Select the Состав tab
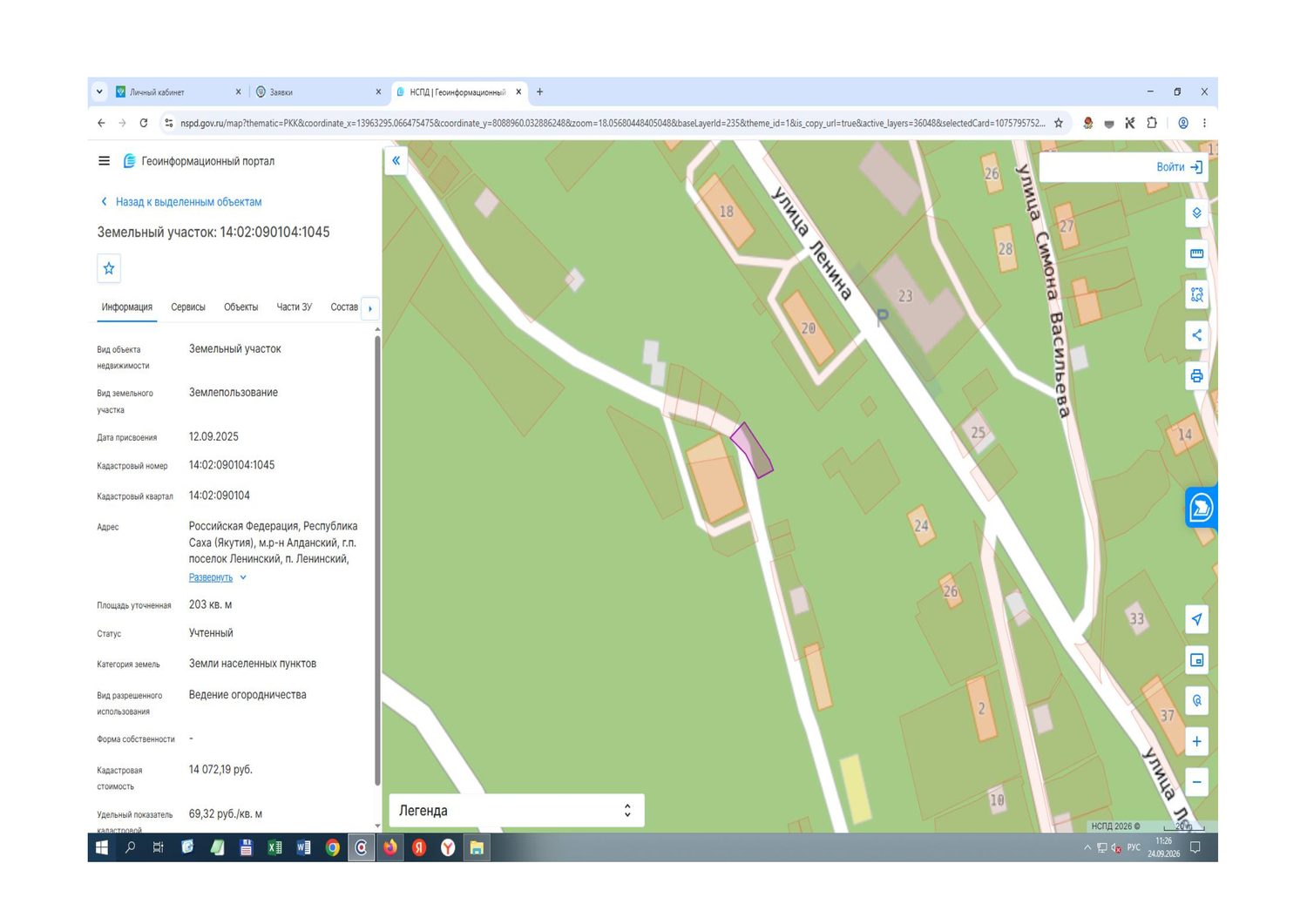This screenshot has height=924, width=1307. pyautogui.click(x=344, y=307)
